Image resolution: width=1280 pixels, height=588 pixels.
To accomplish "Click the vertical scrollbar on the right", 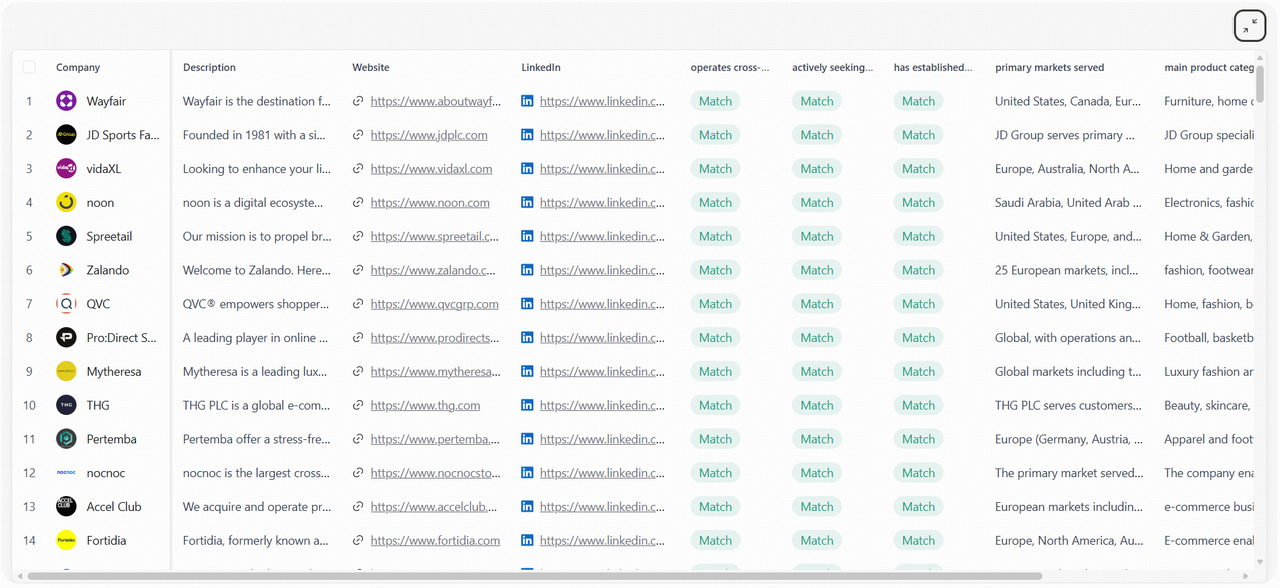I will pos(1260,80).
